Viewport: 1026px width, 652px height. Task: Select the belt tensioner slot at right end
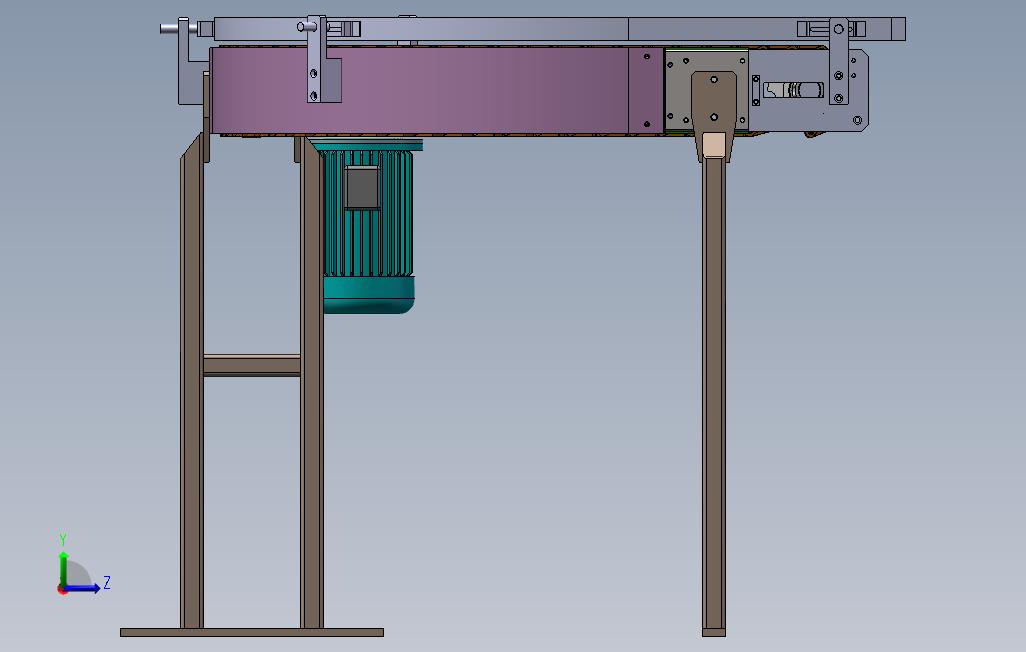click(793, 90)
